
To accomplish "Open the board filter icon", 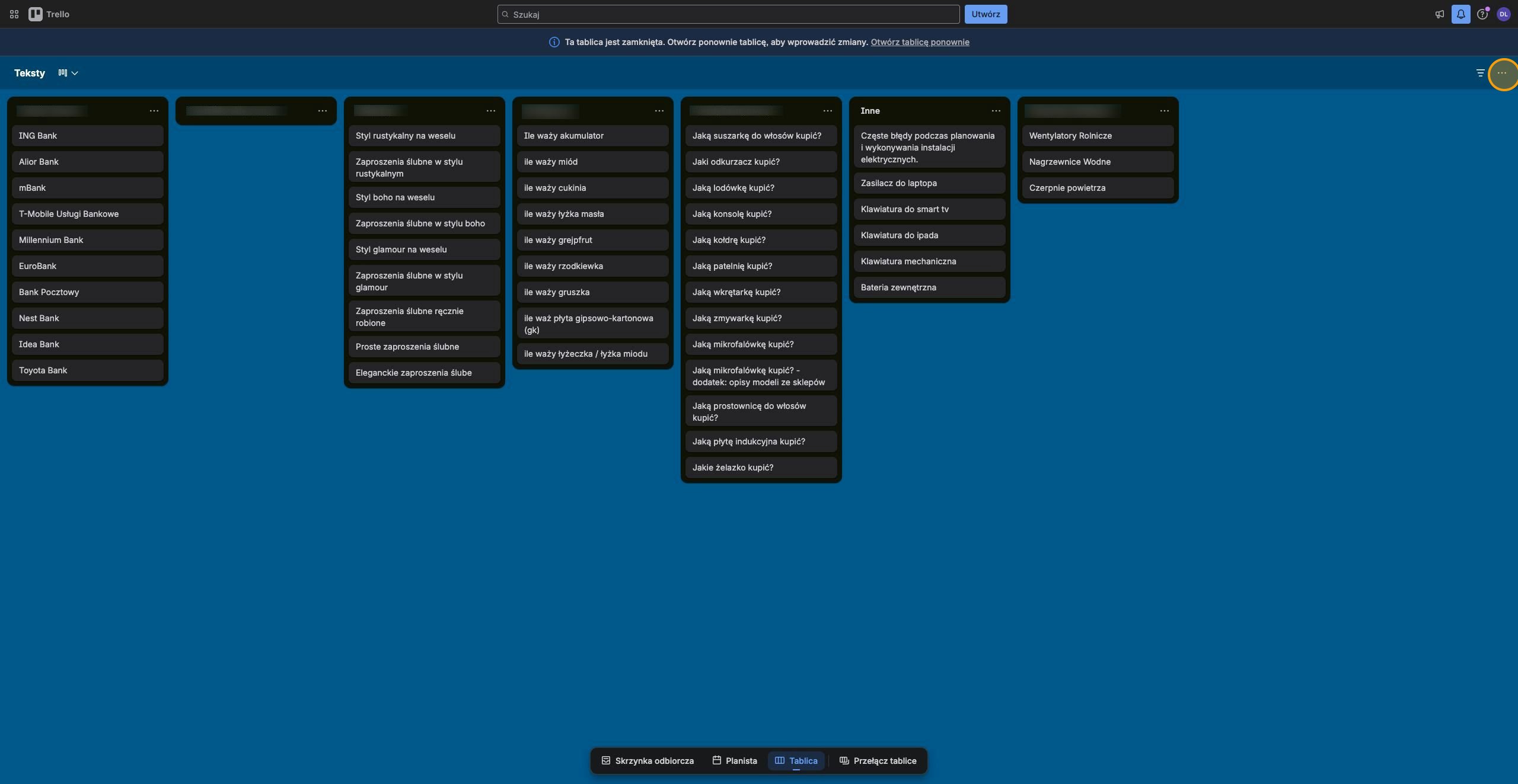I will coord(1480,73).
